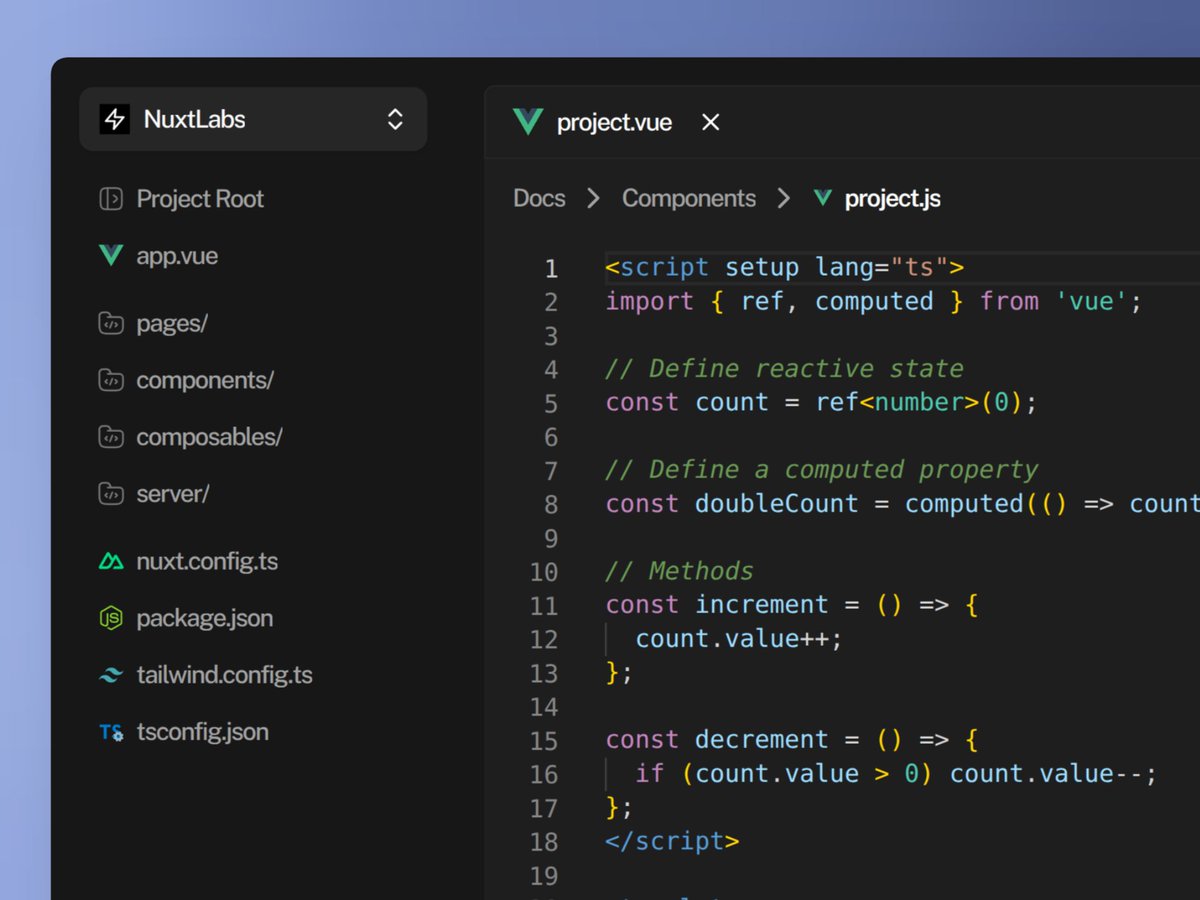Select project.js in the breadcrumb

click(x=892, y=198)
